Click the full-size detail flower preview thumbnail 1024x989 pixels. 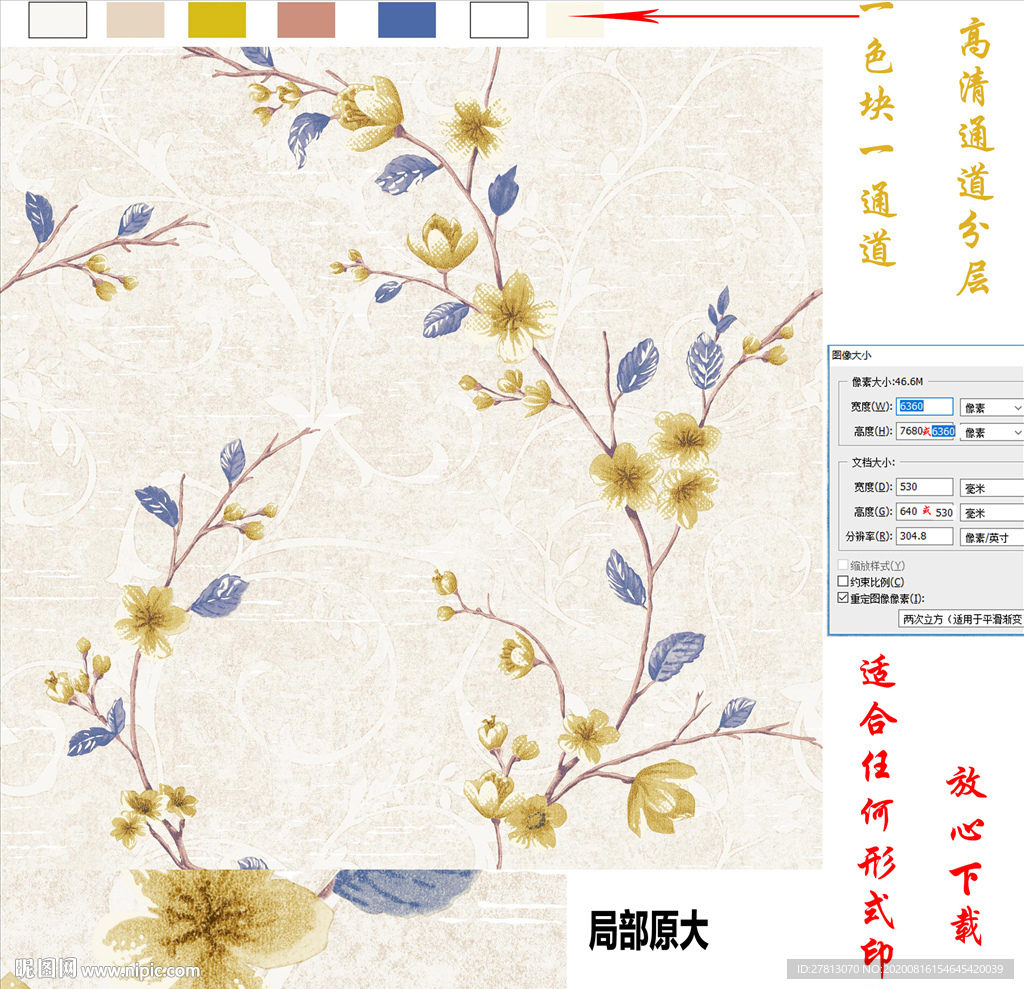click(x=283, y=929)
